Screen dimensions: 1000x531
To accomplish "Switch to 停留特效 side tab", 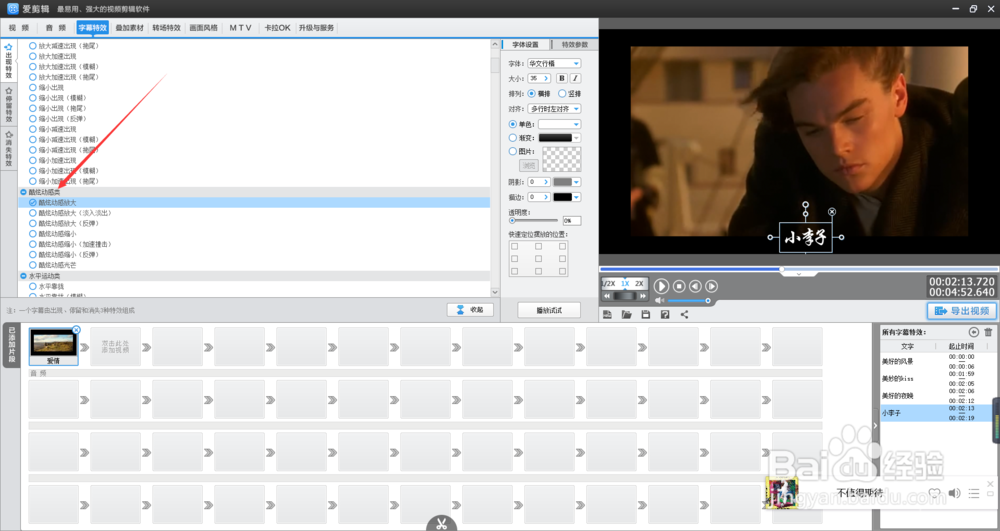I will (x=9, y=105).
